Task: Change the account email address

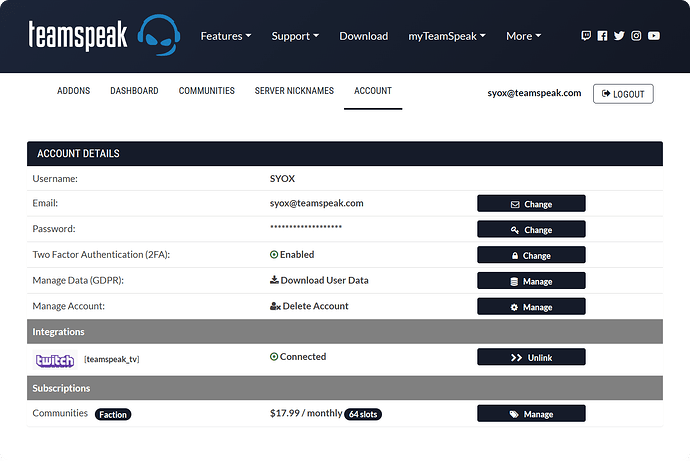Action: pos(531,204)
